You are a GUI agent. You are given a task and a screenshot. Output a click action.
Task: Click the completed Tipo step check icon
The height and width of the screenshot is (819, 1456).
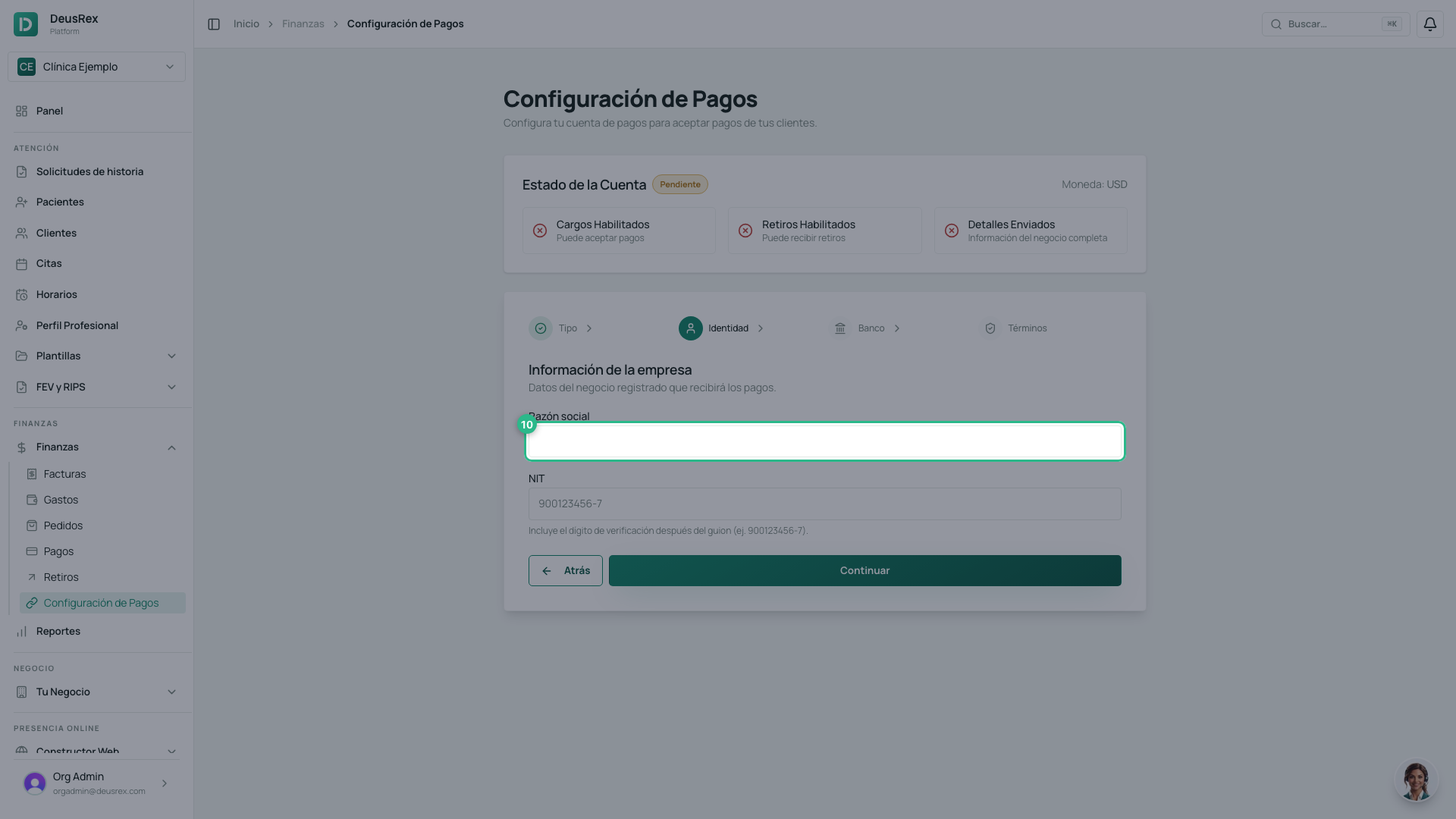(541, 328)
